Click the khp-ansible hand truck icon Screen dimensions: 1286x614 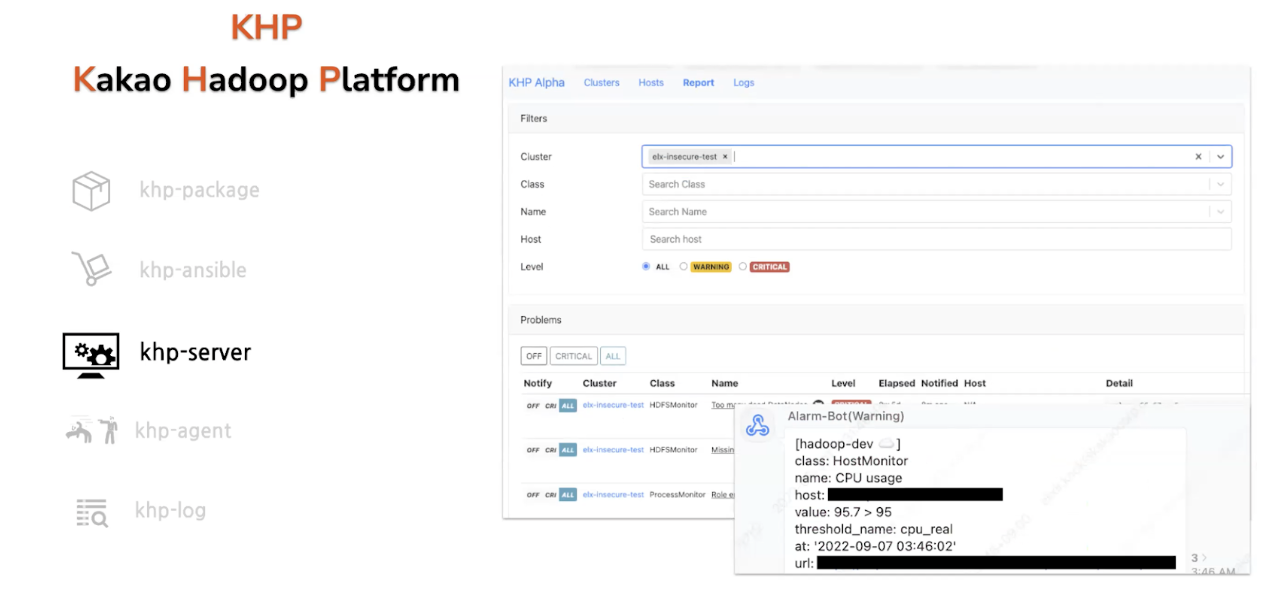(91, 269)
